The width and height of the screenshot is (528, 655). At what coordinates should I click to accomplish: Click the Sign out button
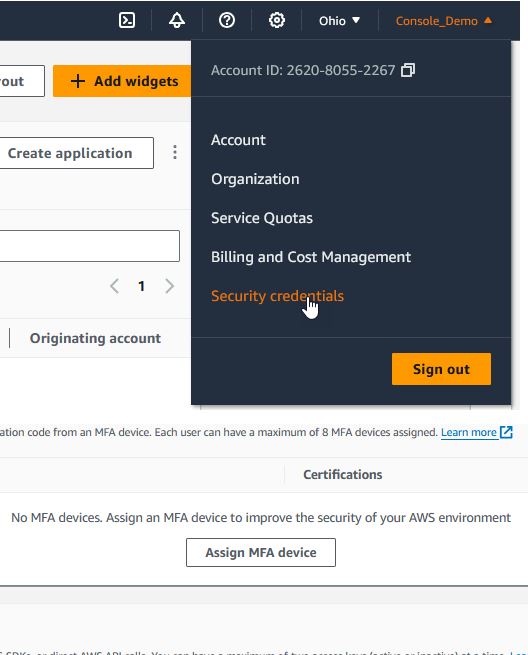pos(441,369)
